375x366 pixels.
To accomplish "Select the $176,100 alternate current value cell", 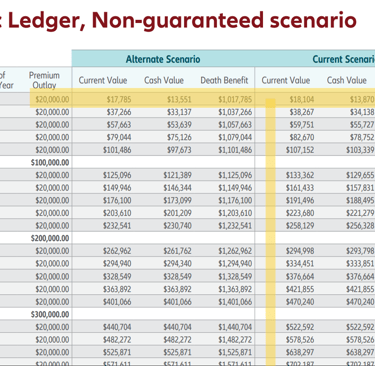I will pyautogui.click(x=117, y=200).
